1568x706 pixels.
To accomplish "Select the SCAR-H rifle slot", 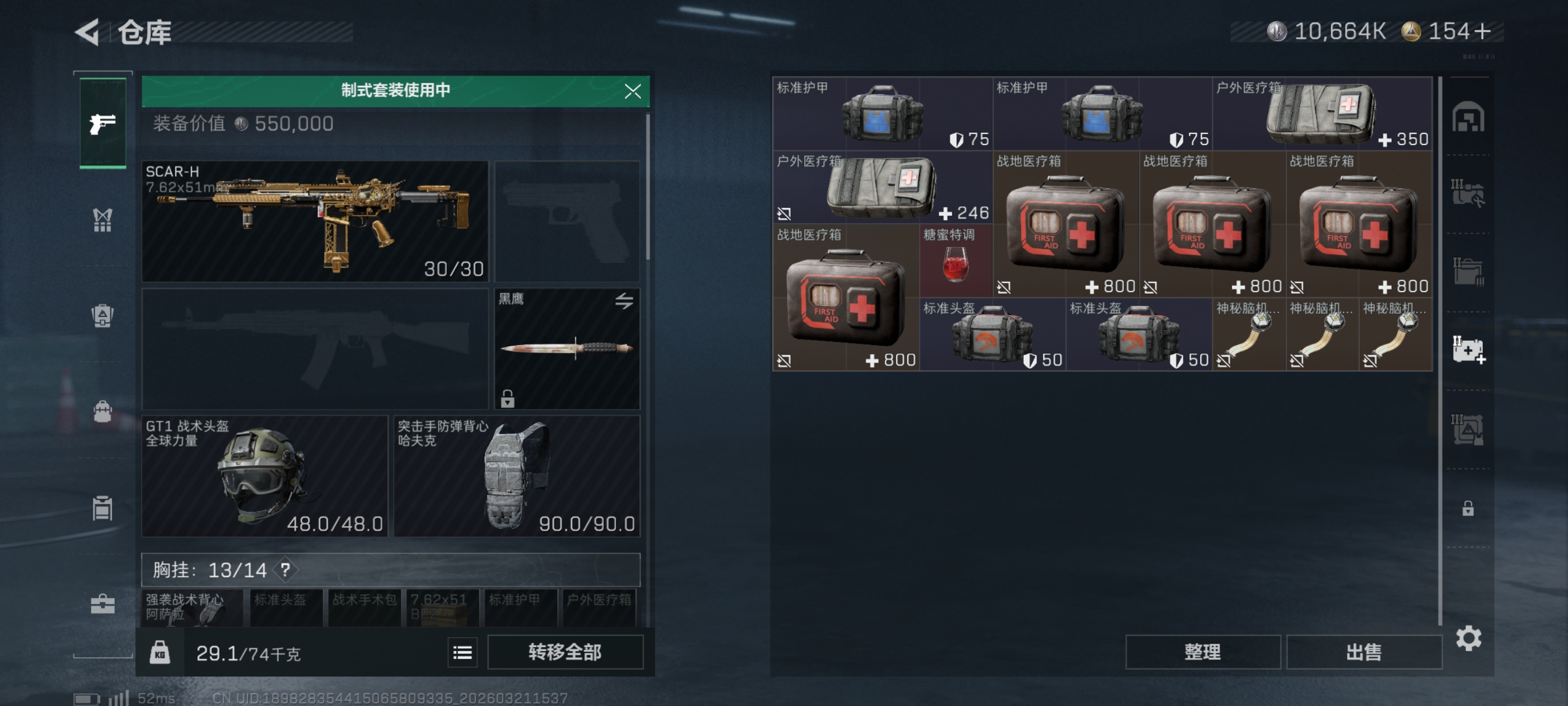I will click(315, 221).
